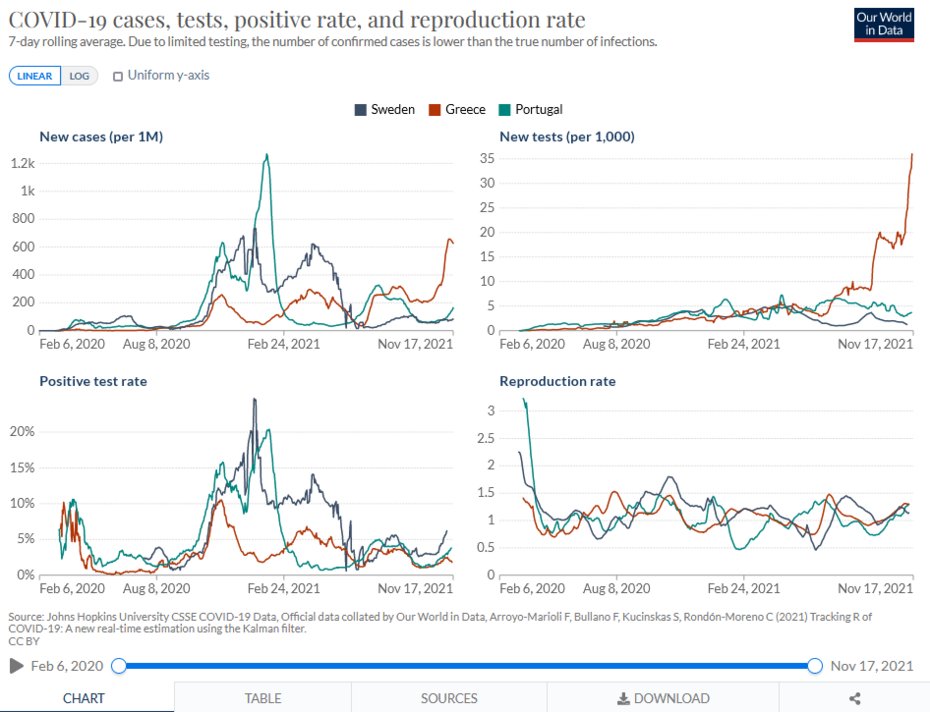Click the timeline start handle
Viewport: 930px width, 712px height.
tap(119, 666)
